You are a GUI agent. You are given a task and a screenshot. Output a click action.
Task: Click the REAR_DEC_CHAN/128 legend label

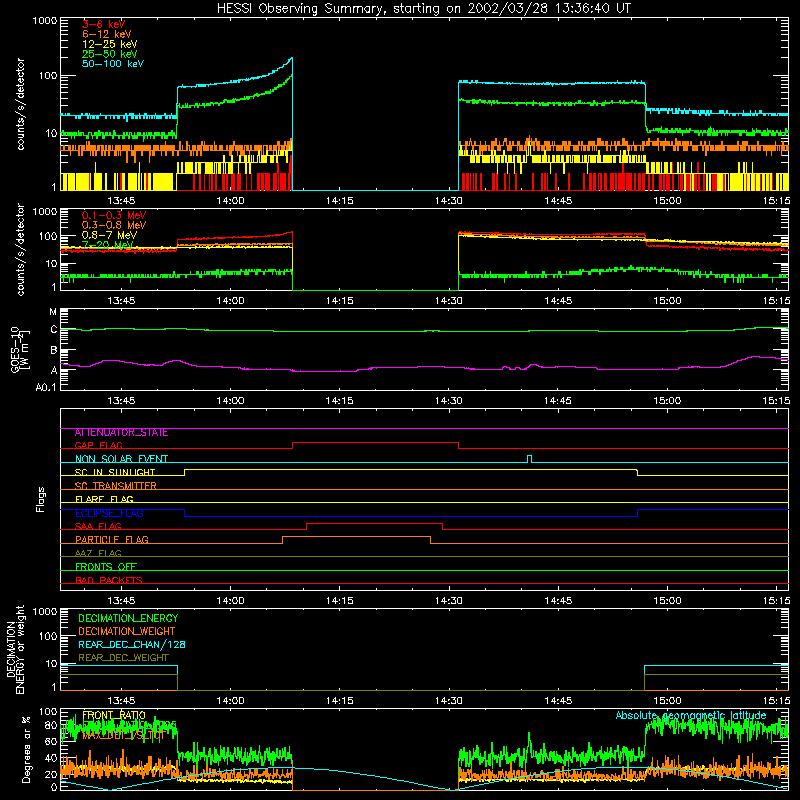(132, 645)
